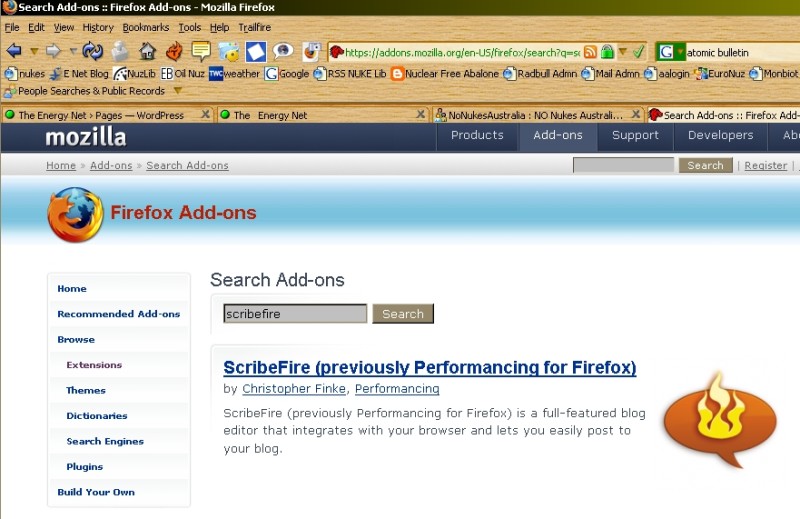The width and height of the screenshot is (800, 519).
Task: Click the Register link
Action: tap(765, 165)
